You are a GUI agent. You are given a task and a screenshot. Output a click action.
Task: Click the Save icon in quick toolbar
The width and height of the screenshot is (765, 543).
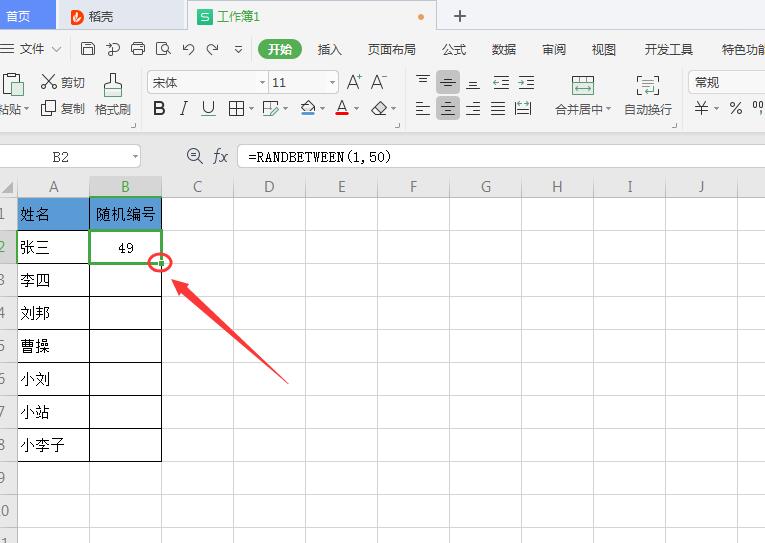88,49
